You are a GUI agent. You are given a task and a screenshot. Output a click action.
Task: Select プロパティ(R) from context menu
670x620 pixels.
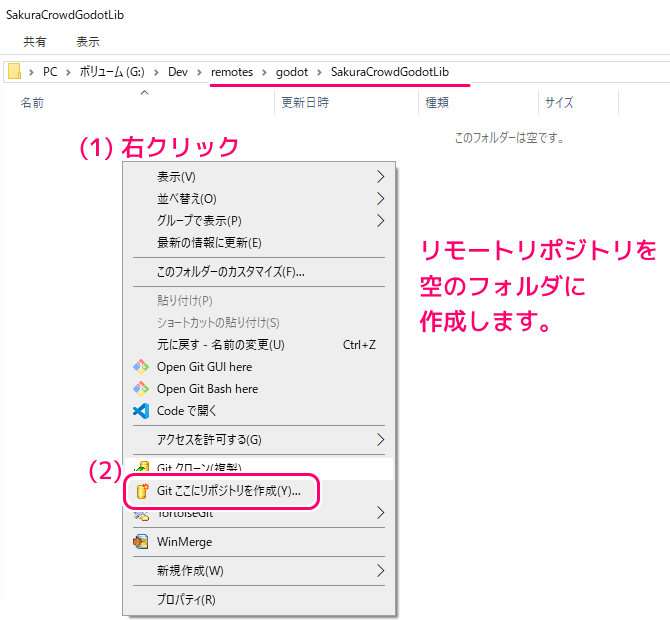click(186, 600)
